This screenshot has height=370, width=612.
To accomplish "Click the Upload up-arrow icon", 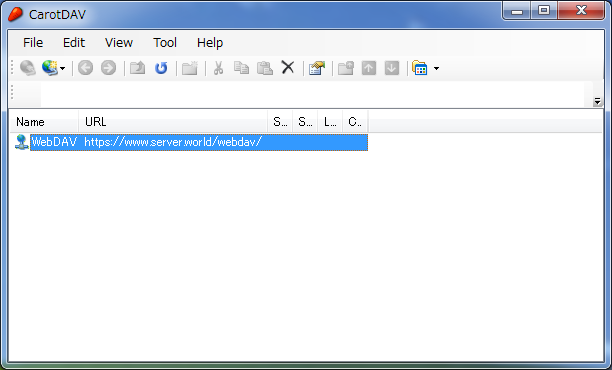I will 369,68.
